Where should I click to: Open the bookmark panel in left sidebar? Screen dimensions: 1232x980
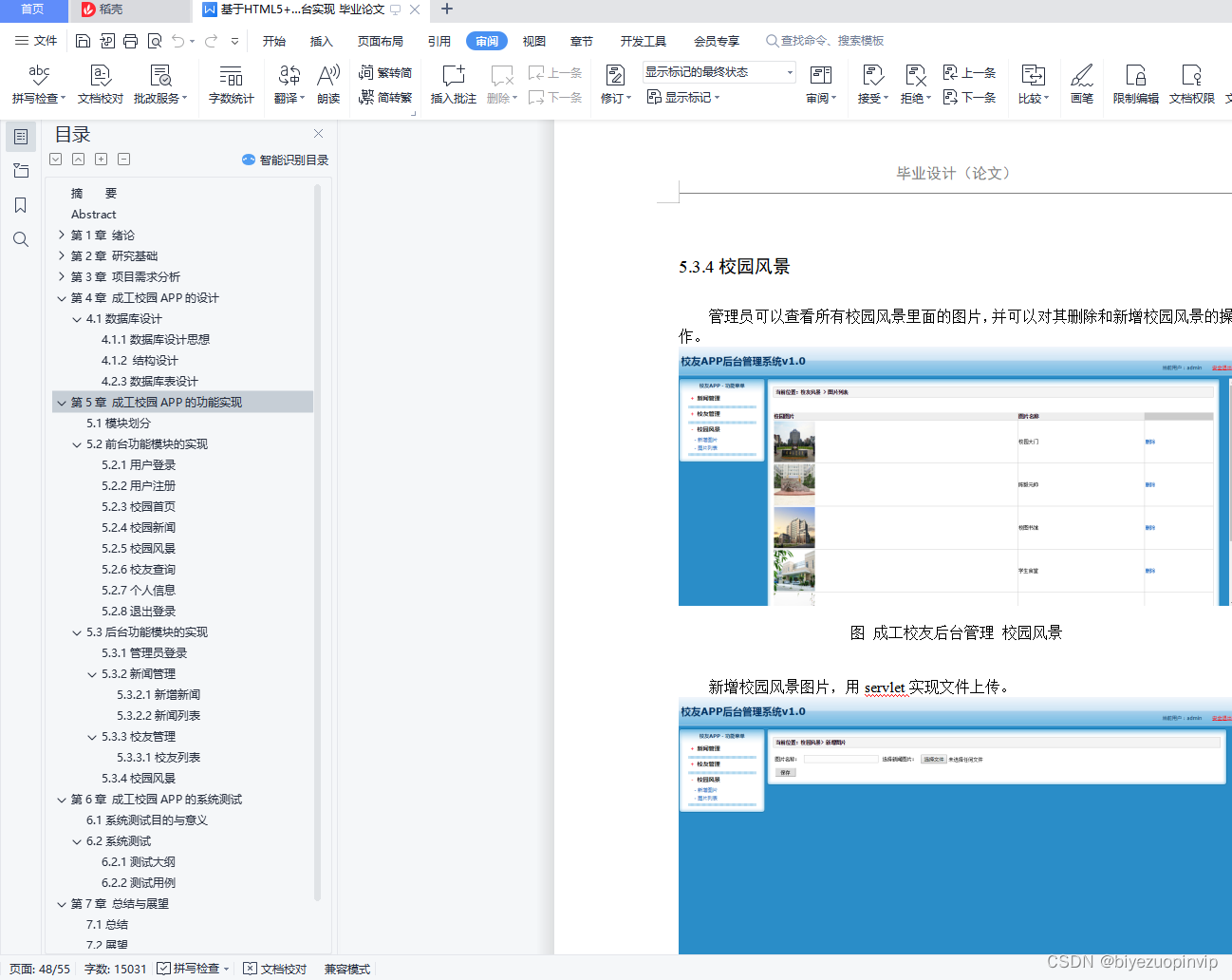[21, 205]
